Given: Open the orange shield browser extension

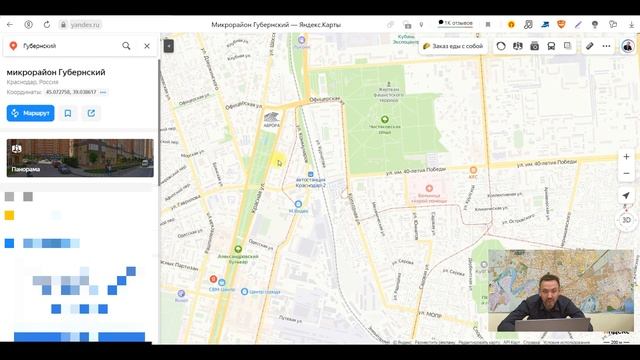Looking at the screenshot, I should (561, 24).
